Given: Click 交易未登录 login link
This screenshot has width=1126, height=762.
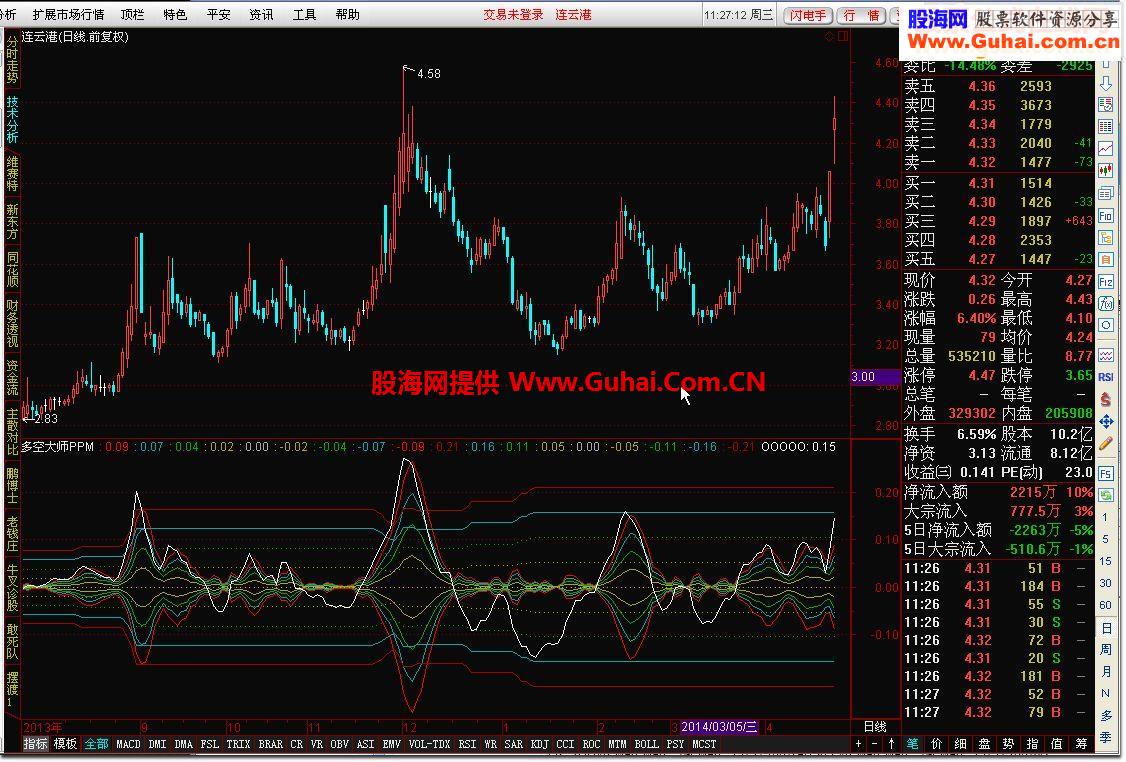Looking at the screenshot, I should pyautogui.click(x=513, y=14).
